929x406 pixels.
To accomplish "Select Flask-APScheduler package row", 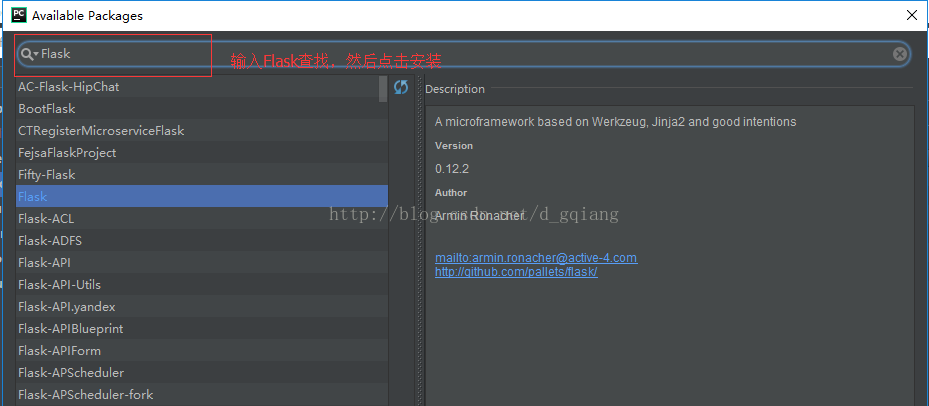I will click(201, 372).
